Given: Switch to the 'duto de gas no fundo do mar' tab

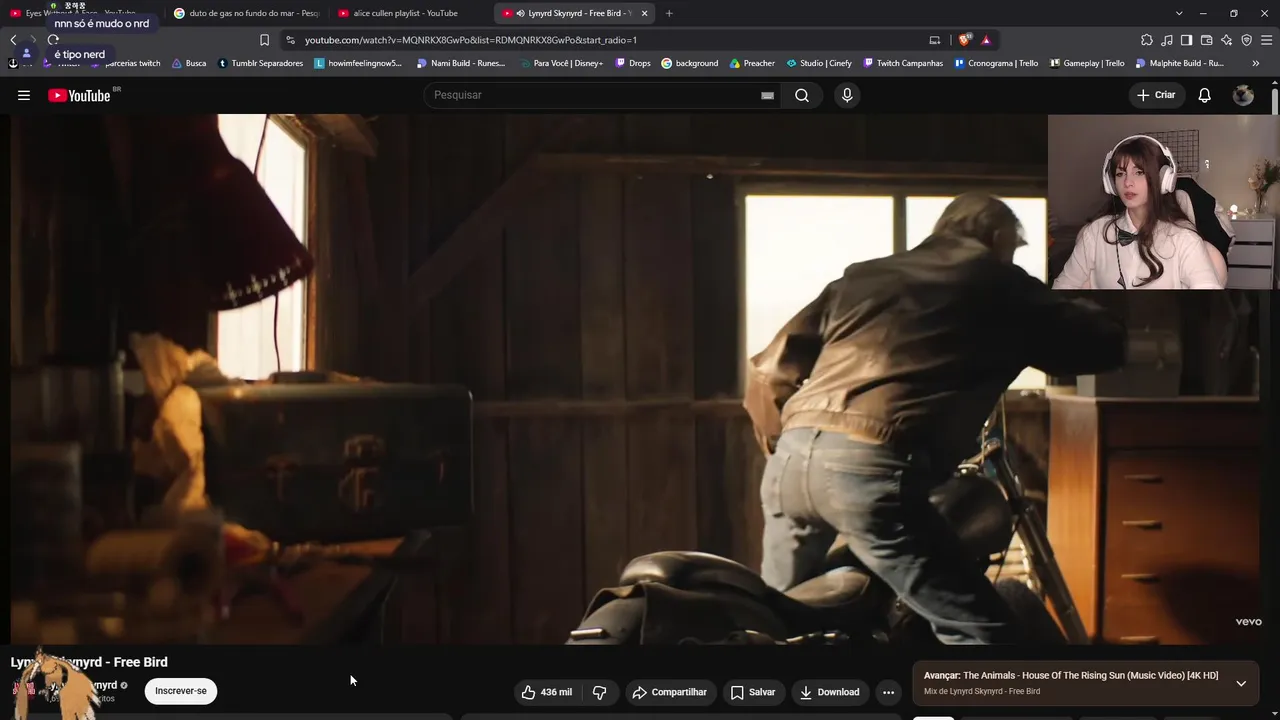Looking at the screenshot, I should (x=246, y=13).
